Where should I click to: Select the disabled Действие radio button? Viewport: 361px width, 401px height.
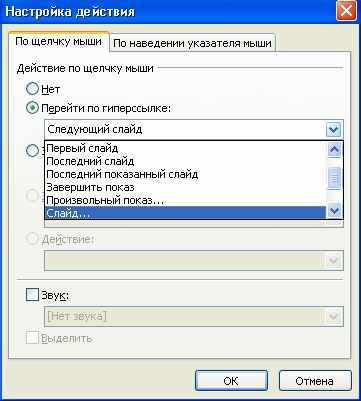[x=32, y=239]
